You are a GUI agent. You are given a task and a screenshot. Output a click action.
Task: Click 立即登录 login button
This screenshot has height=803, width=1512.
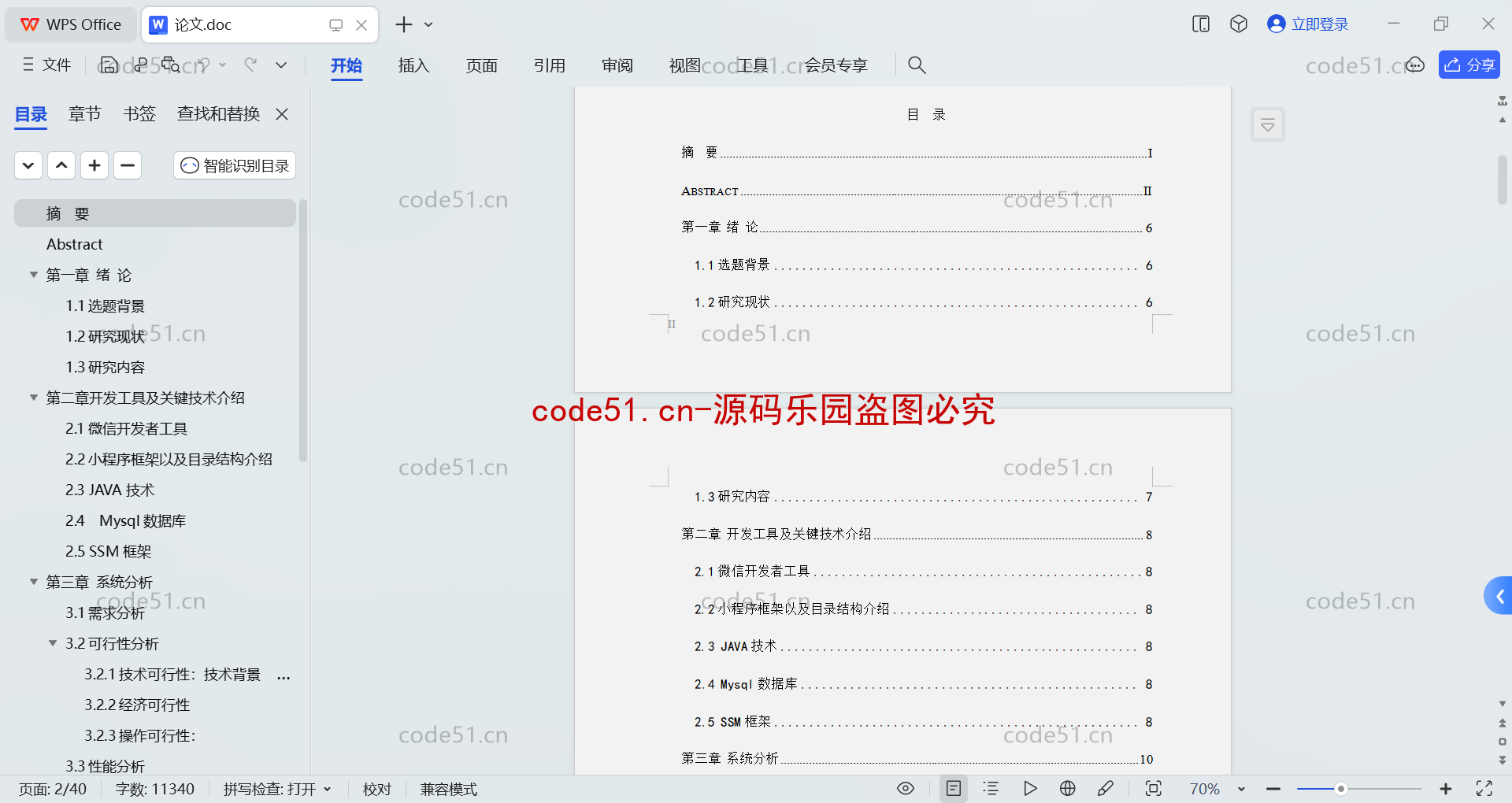point(1308,24)
